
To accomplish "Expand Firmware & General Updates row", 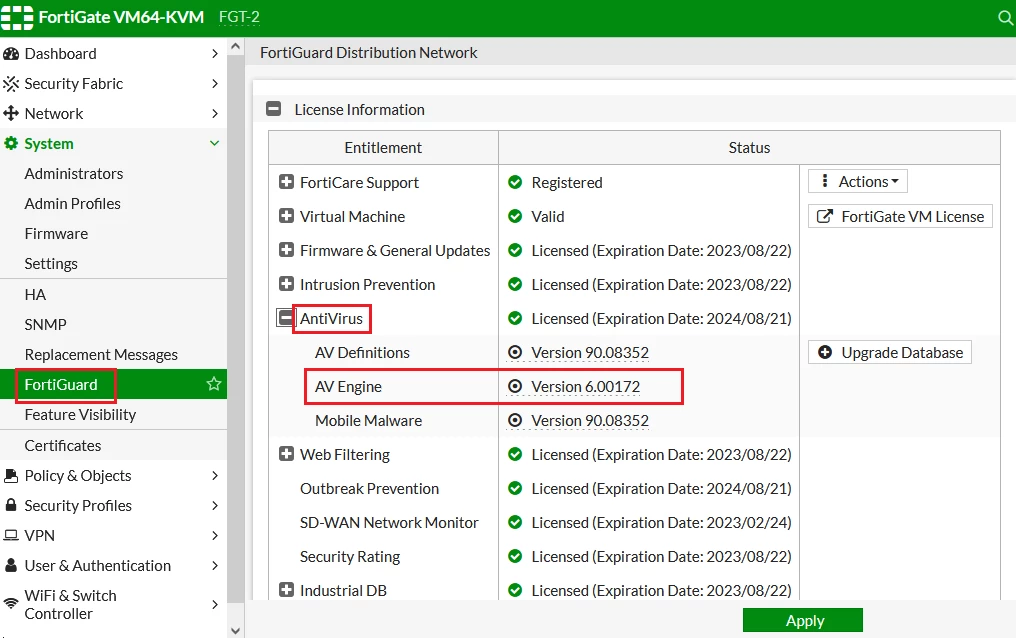I will (286, 250).
